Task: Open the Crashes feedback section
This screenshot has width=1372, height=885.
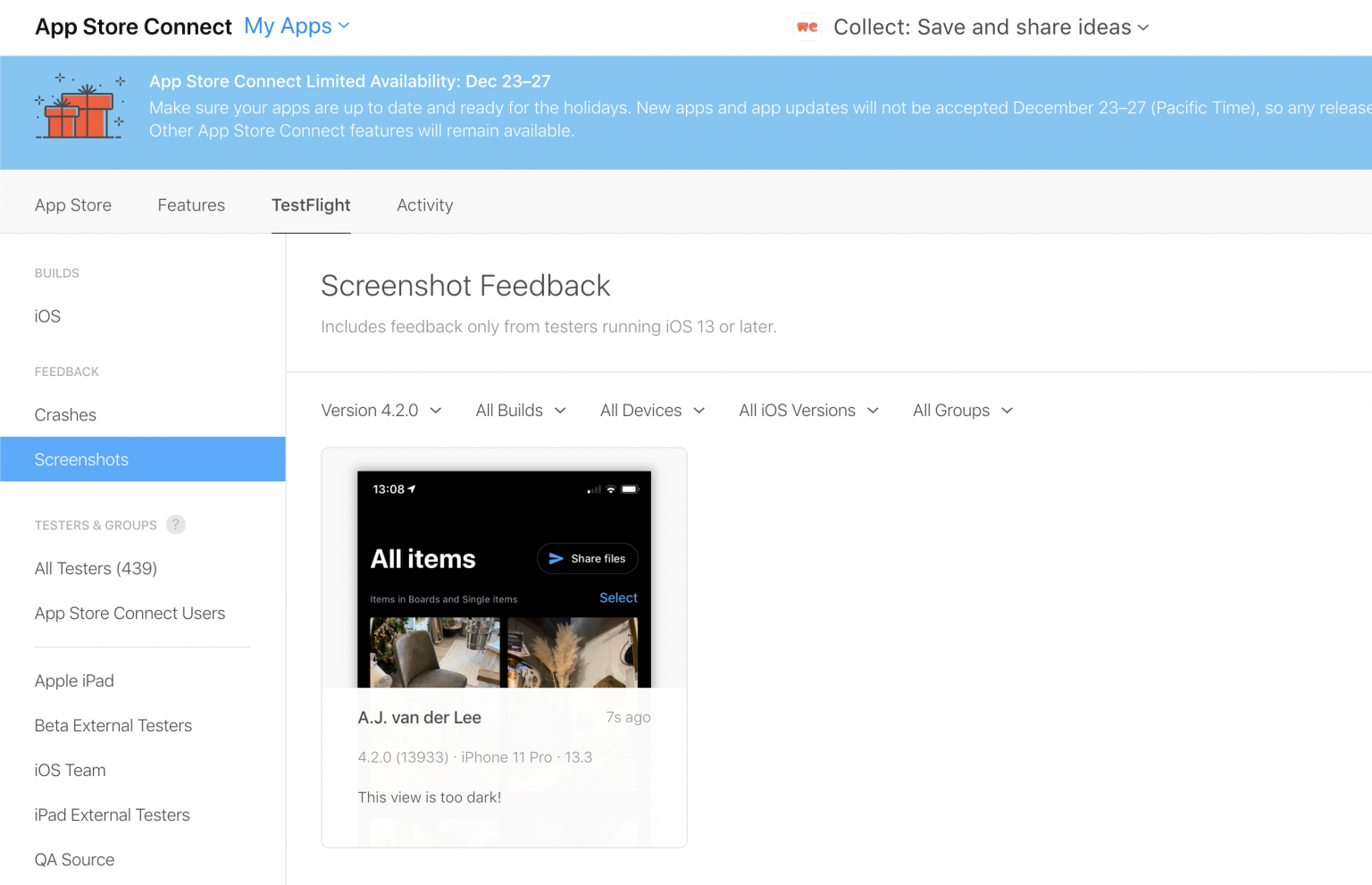Action: 65,414
